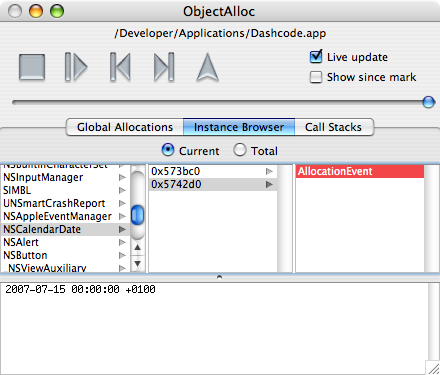Click the class list scroll down arrow
Screen dimensions: 440x375
click(x=137, y=264)
